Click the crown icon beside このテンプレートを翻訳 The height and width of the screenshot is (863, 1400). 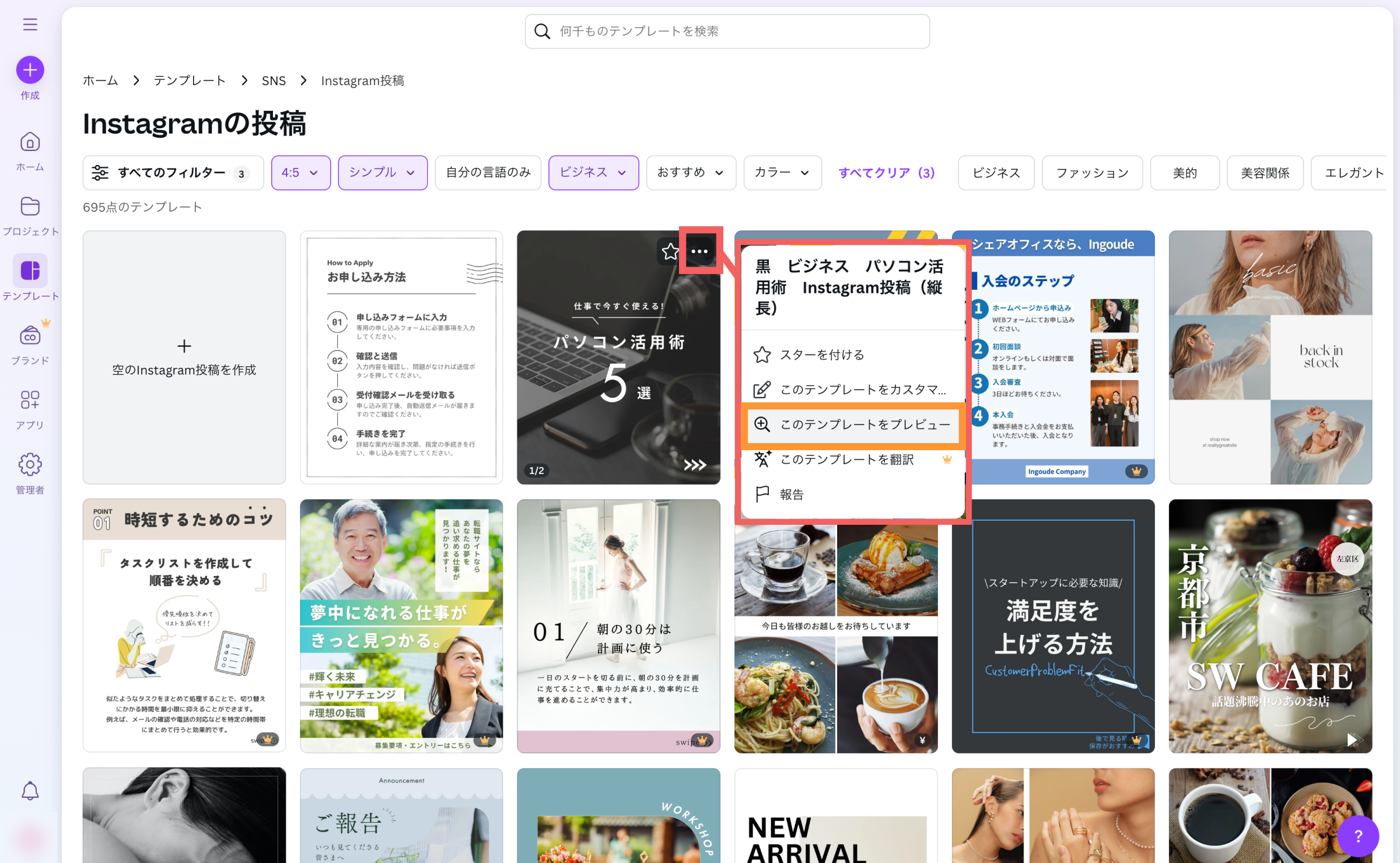[x=947, y=459]
